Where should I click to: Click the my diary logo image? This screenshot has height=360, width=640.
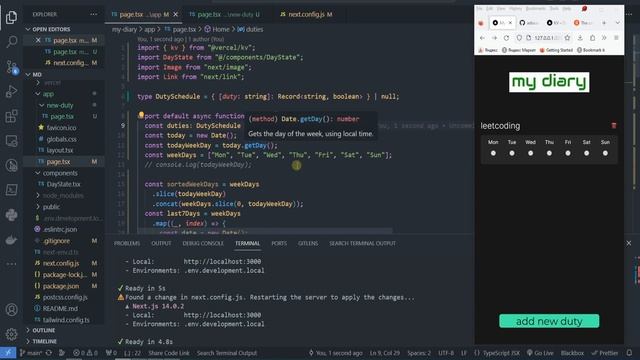pyautogui.click(x=549, y=82)
